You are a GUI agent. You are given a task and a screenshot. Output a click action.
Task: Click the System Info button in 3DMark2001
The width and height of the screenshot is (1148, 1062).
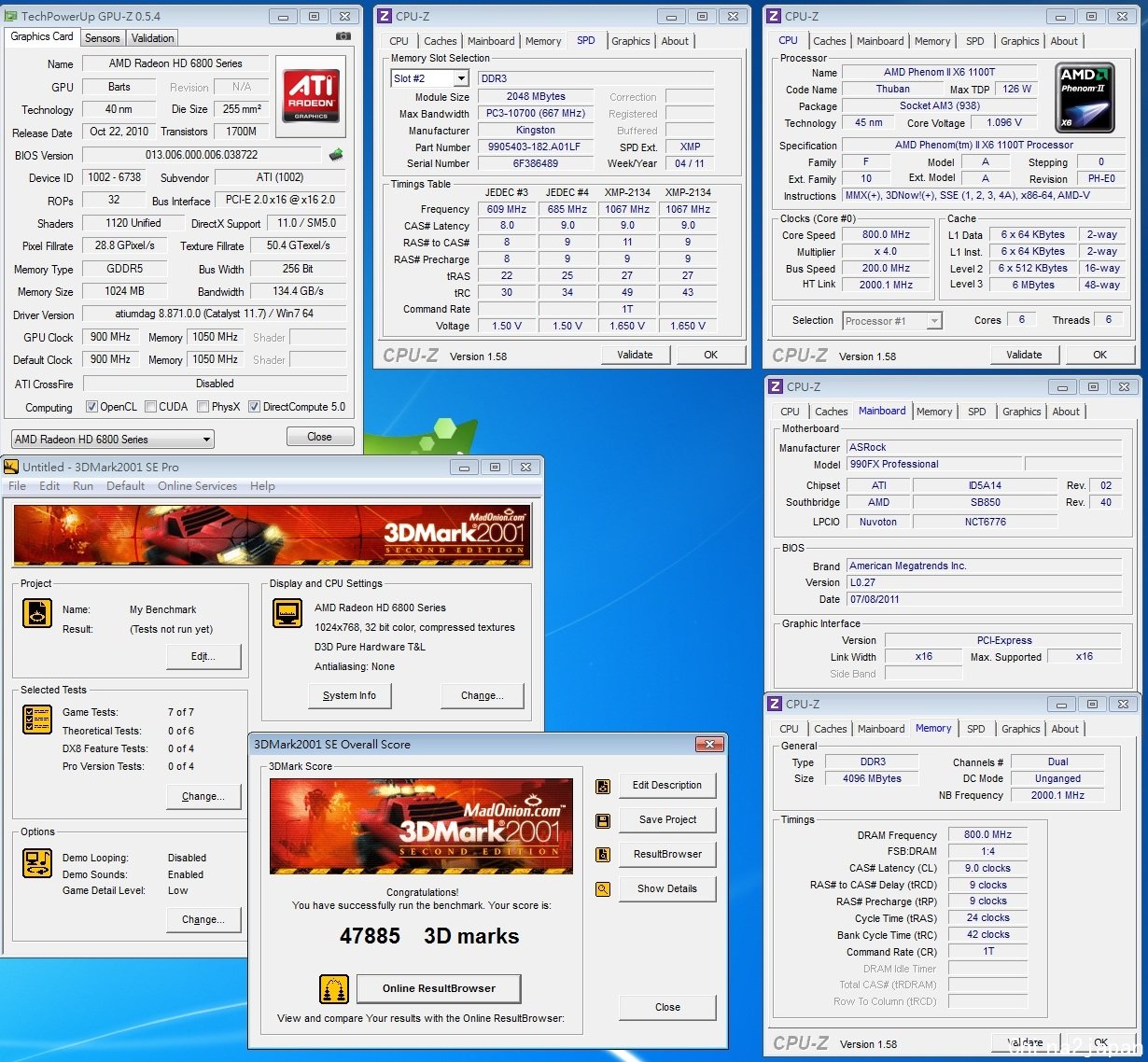coord(349,696)
